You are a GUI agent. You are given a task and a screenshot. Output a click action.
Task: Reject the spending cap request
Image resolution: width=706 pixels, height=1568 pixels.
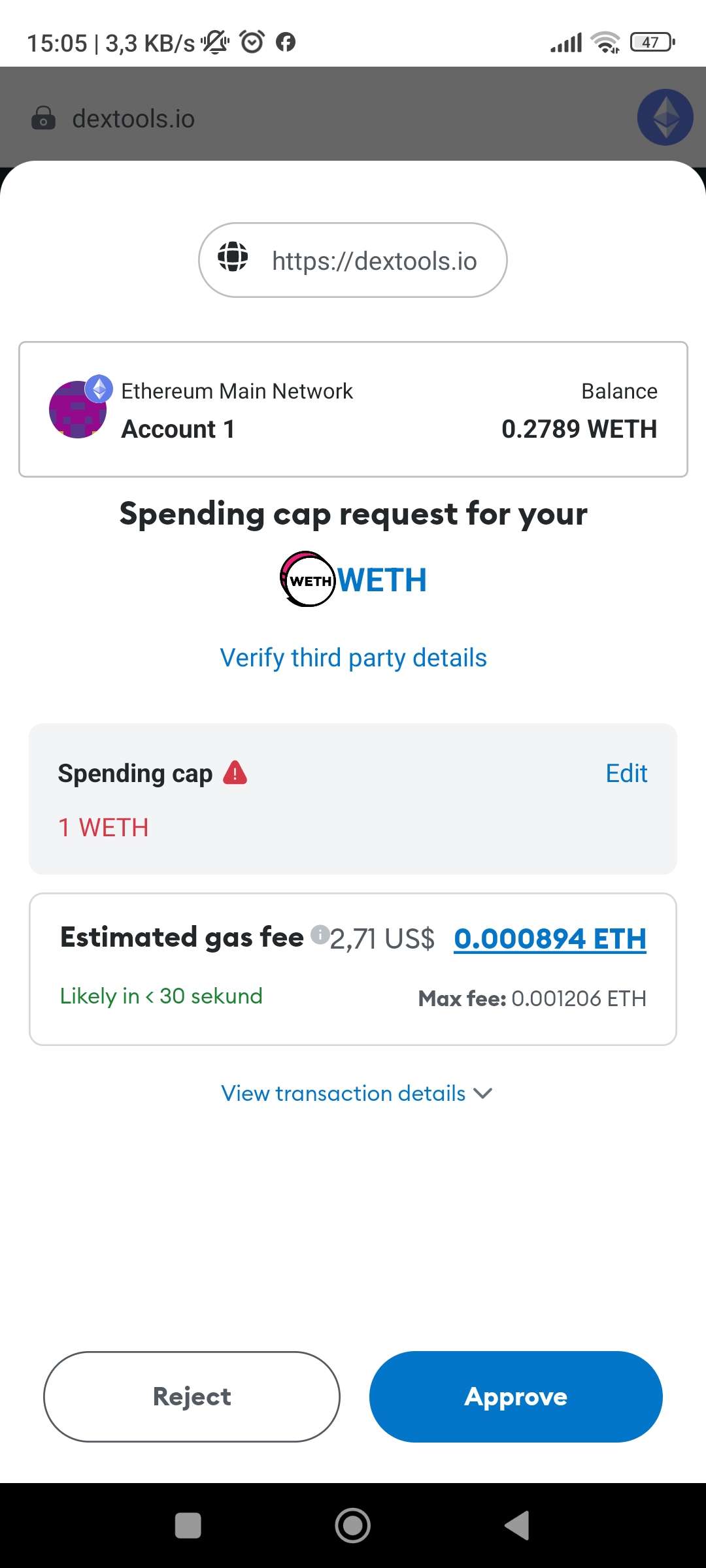192,1396
